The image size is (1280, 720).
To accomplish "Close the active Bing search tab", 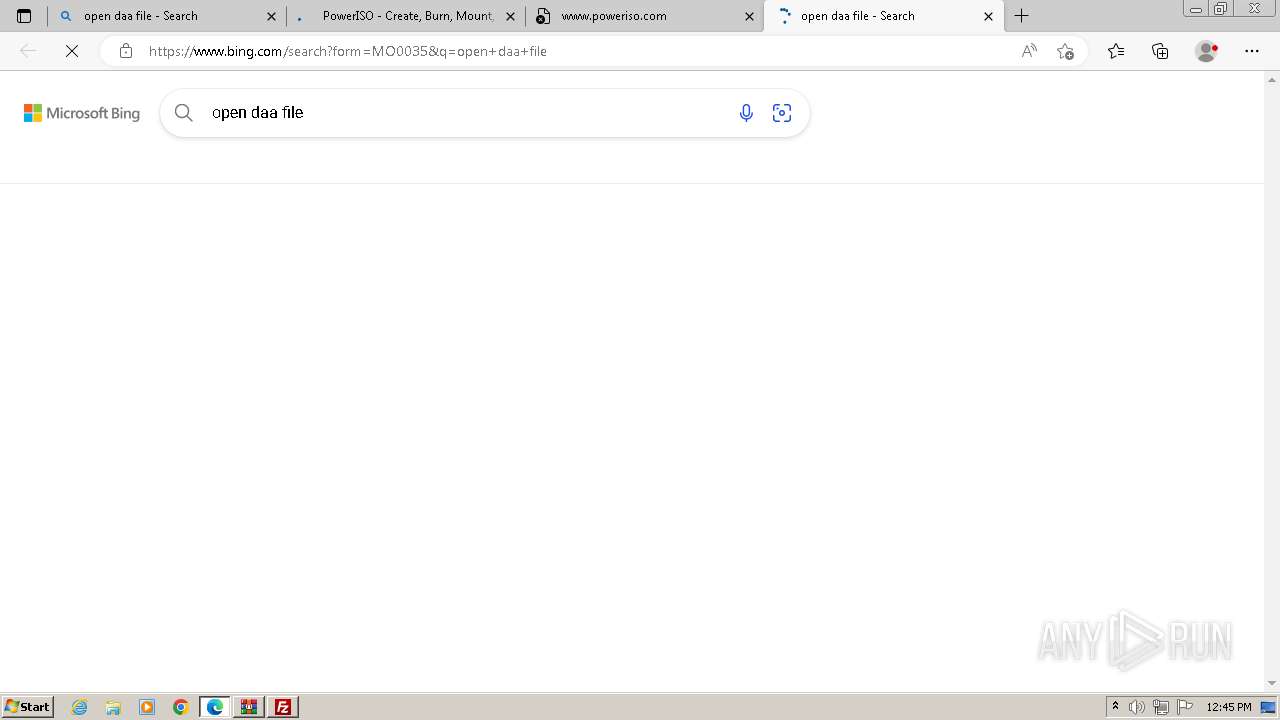I will (x=988, y=16).
